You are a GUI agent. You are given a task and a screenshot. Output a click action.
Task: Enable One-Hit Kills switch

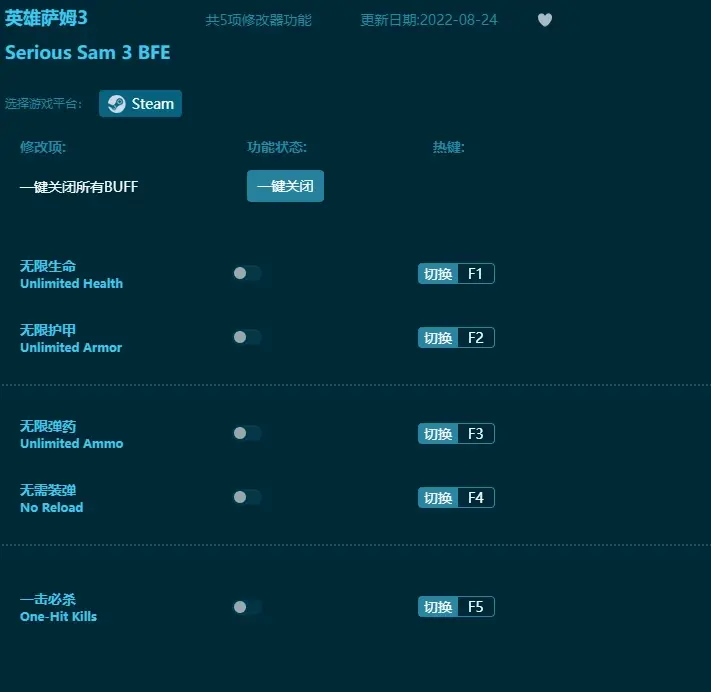[247, 607]
